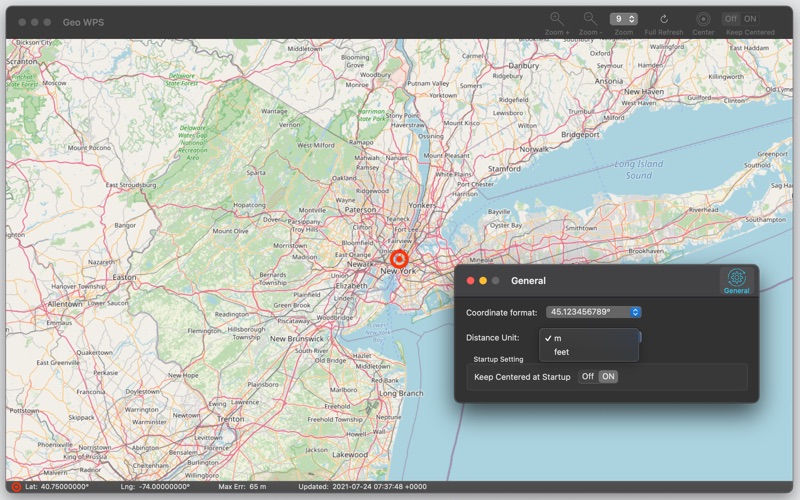Click the Yonkers label on the map
800x500 pixels.
pyautogui.click(x=422, y=205)
